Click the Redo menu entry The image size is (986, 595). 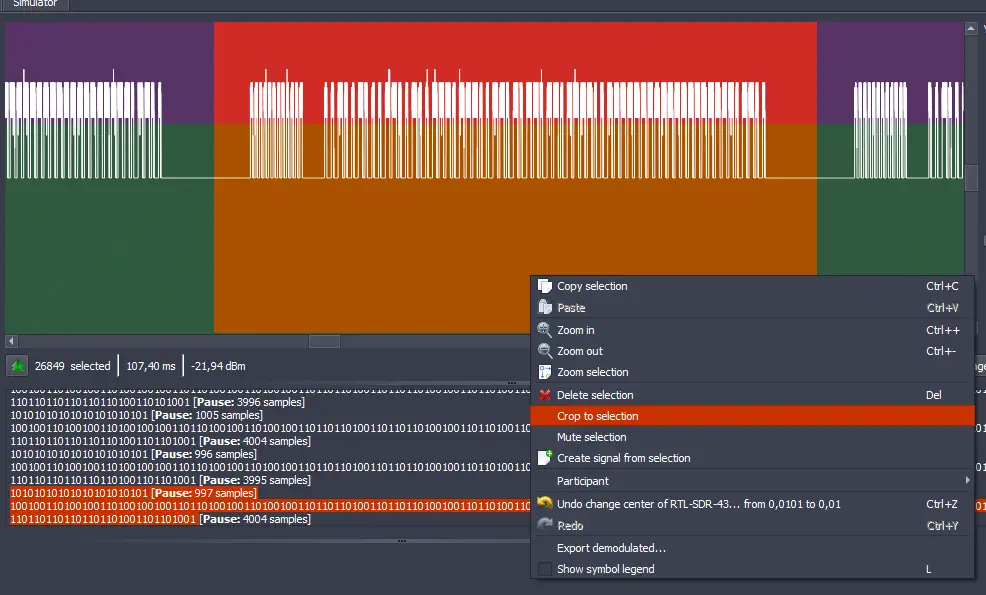point(570,526)
